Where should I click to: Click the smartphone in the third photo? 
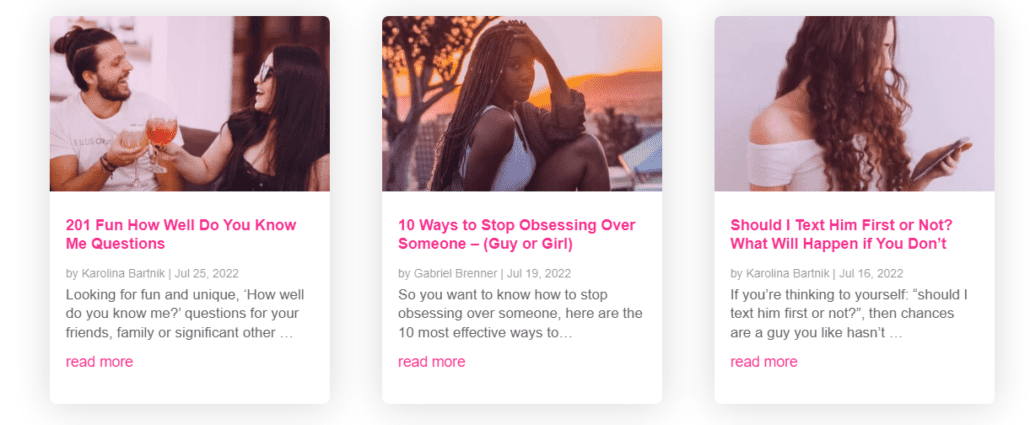click(940, 159)
